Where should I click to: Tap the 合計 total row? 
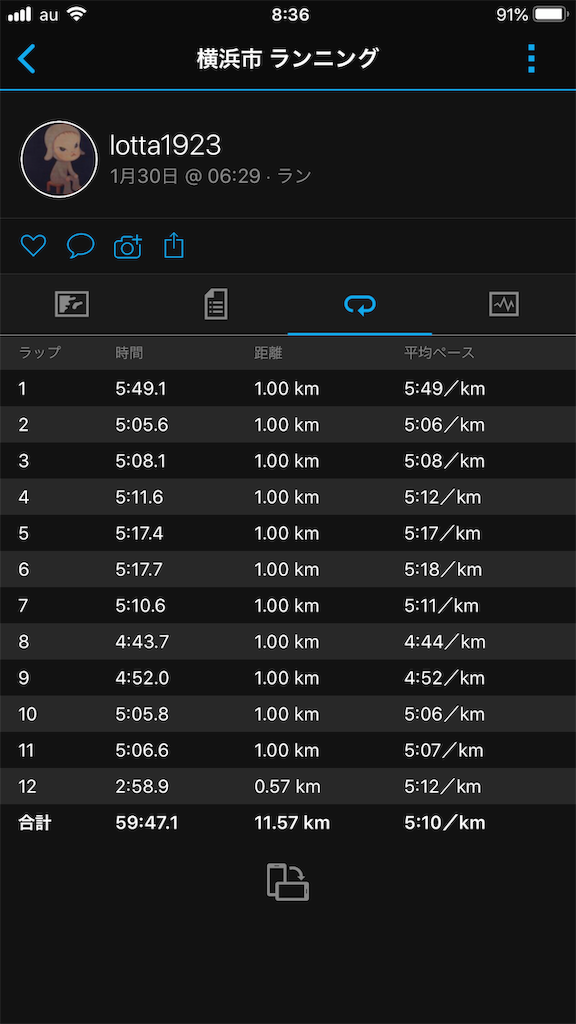(288, 823)
